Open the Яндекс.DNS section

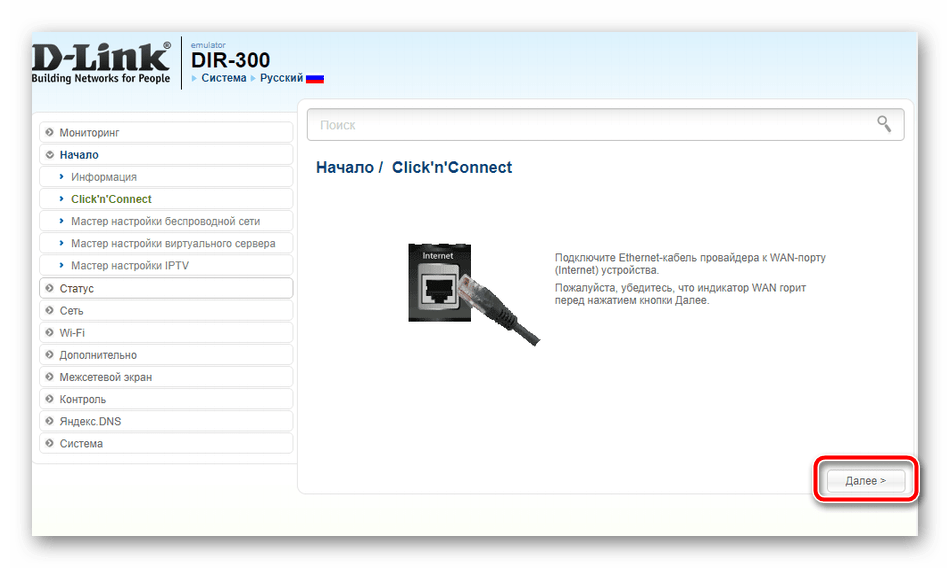pos(166,421)
